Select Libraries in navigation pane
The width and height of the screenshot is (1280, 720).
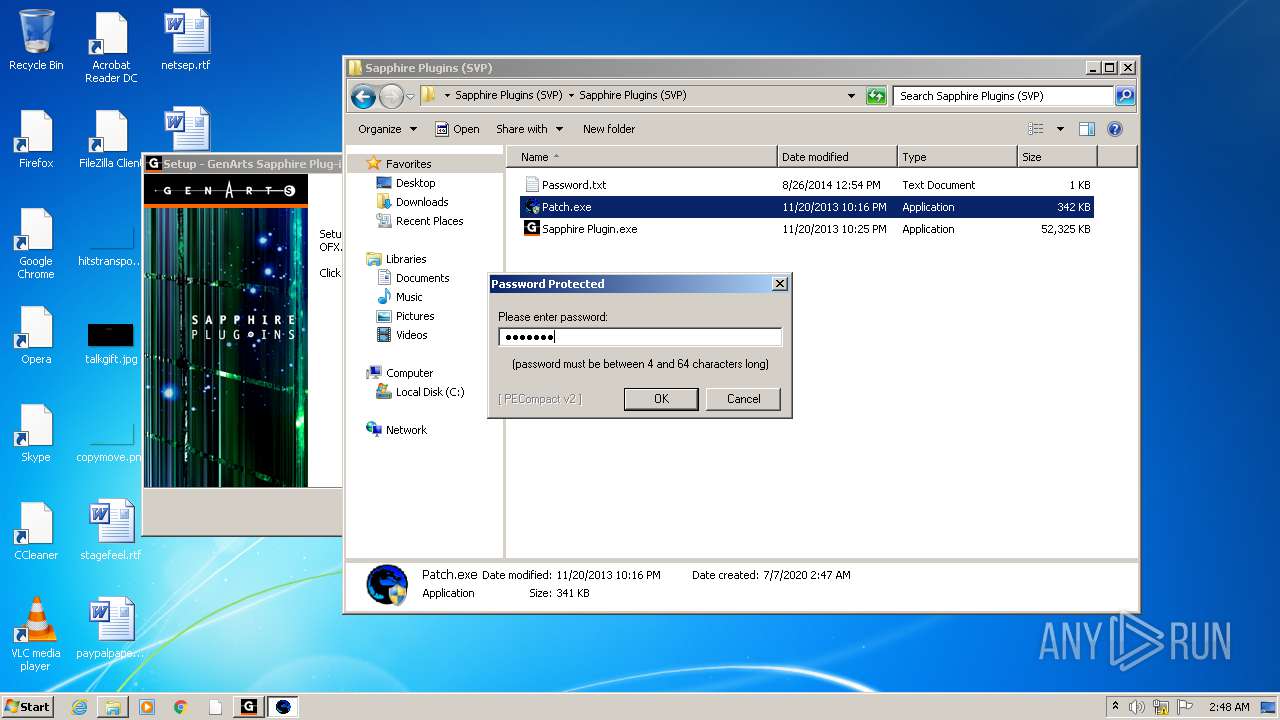tap(406, 259)
